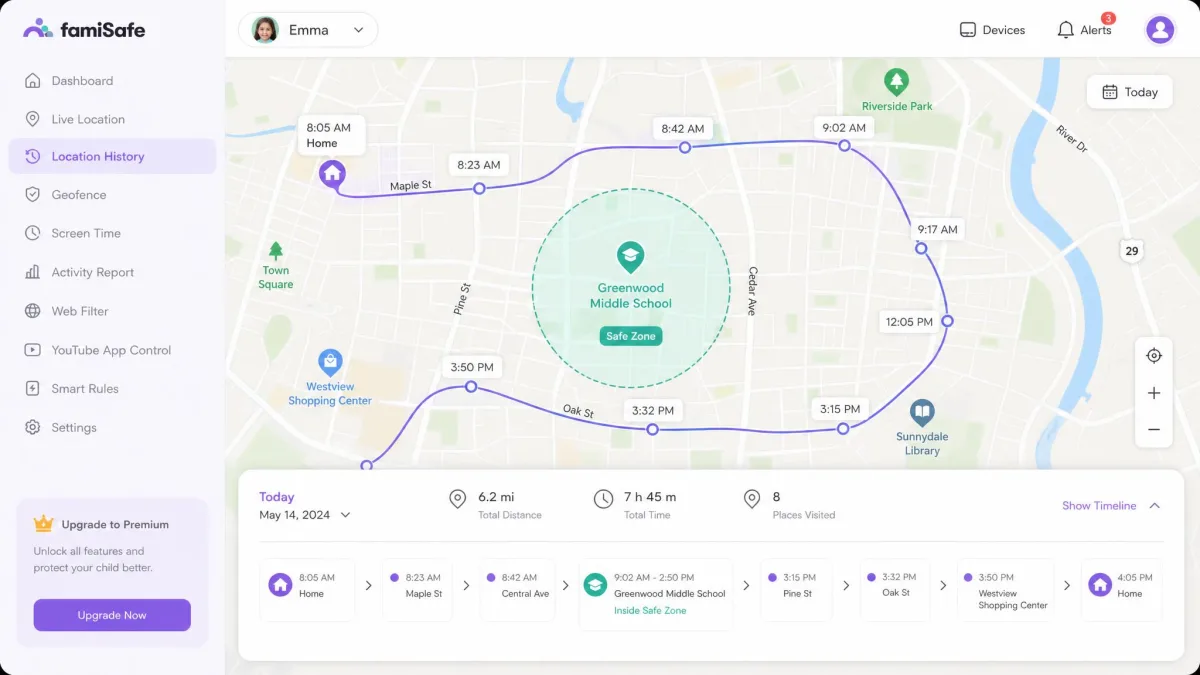
Task: Click the 3:50 PM route point
Action: click(x=471, y=386)
